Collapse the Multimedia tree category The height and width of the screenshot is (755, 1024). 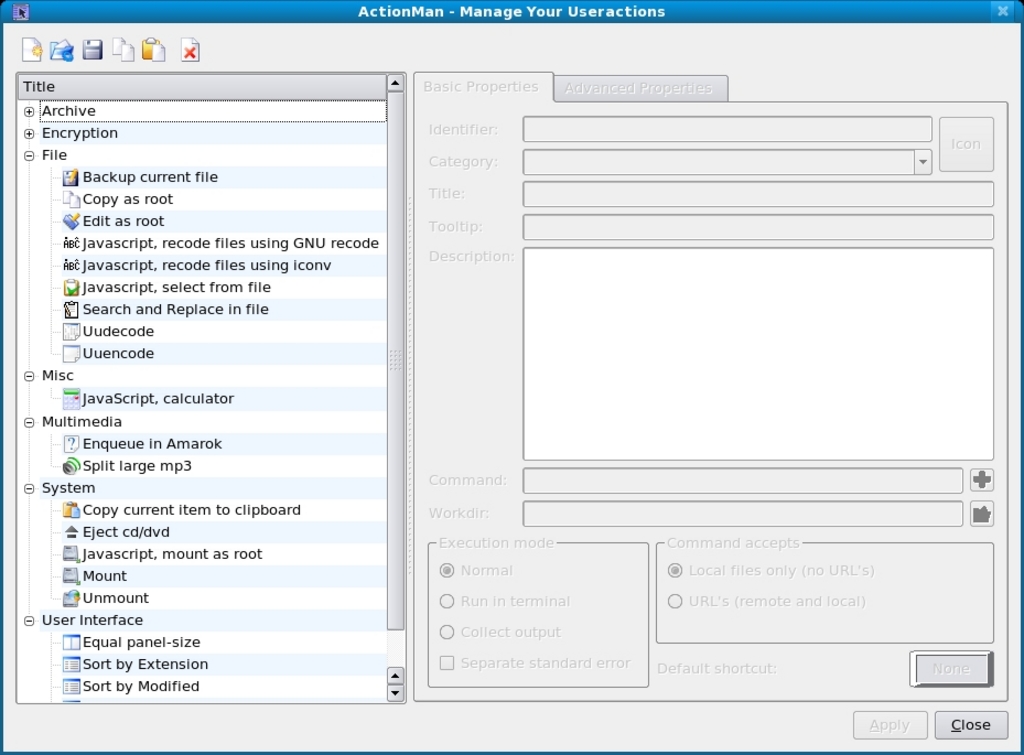[29, 422]
